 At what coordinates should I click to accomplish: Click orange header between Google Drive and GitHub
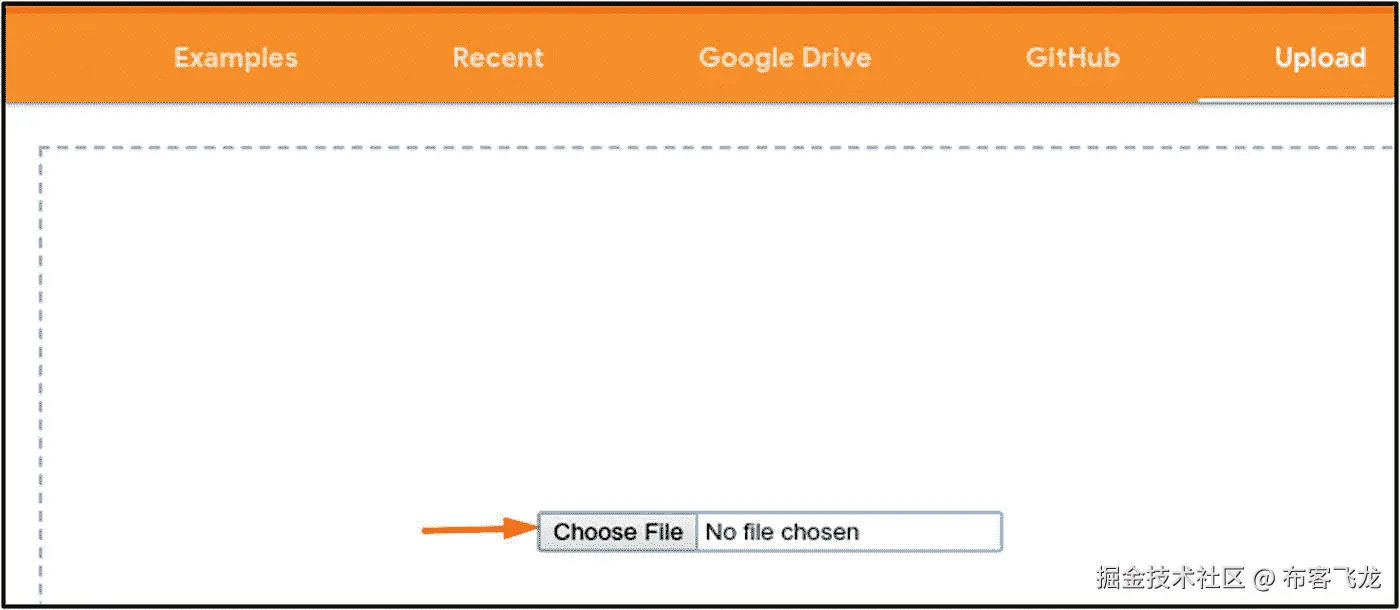tap(948, 58)
